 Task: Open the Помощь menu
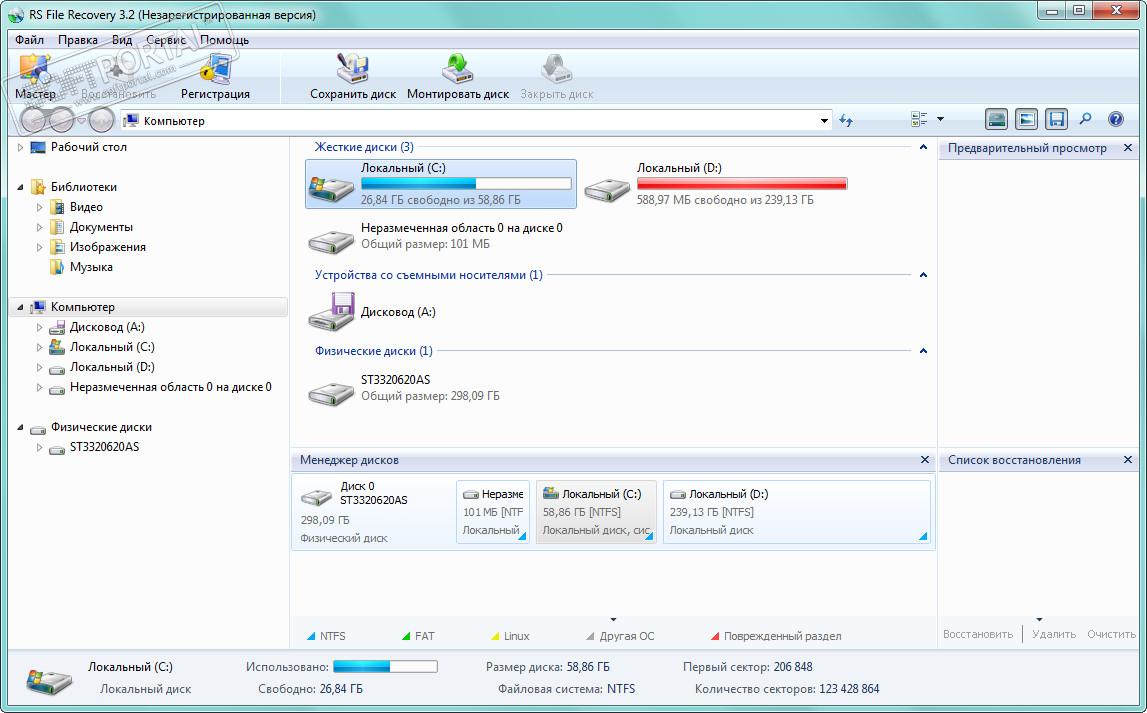pyautogui.click(x=225, y=39)
